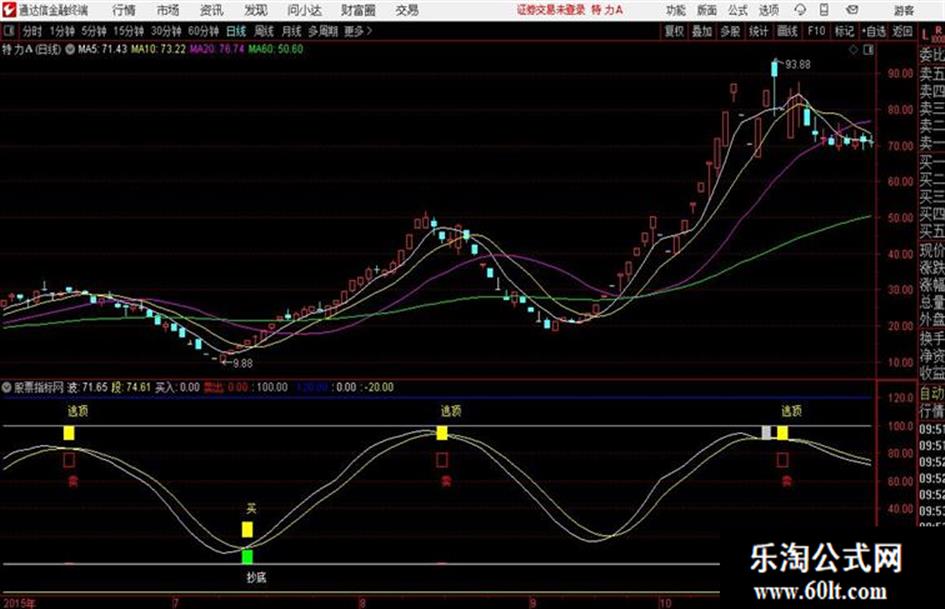
Task: Click the 标记 mark button
Action: tap(844, 31)
